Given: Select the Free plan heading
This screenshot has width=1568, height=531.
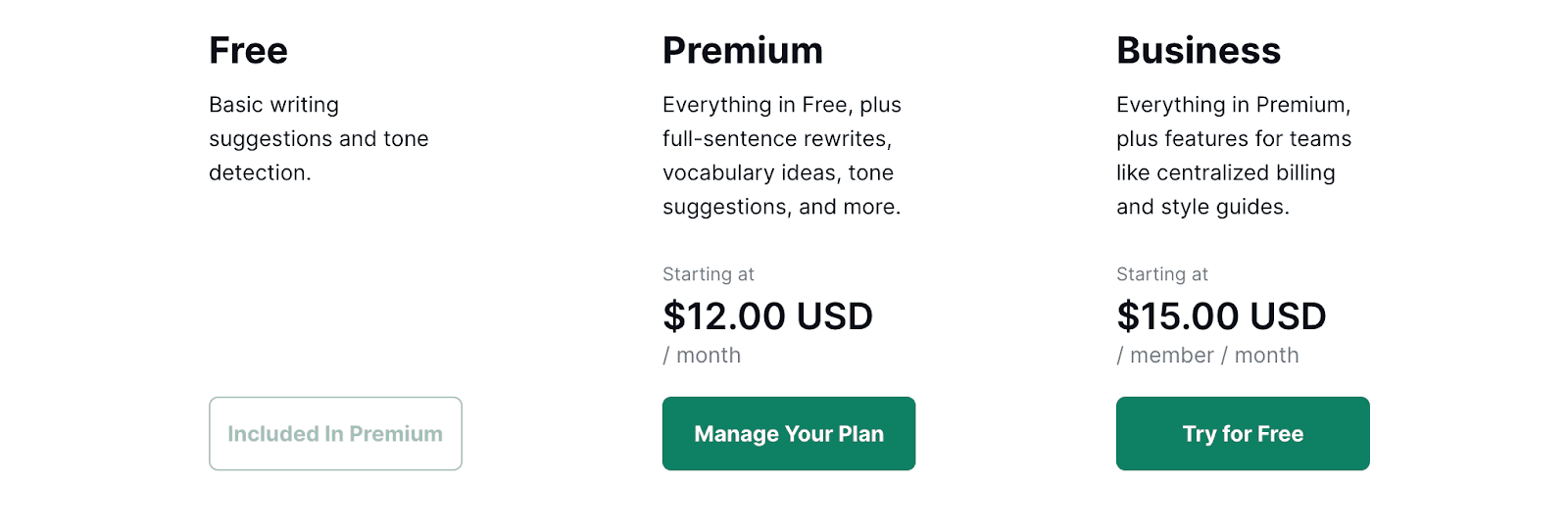Looking at the screenshot, I should (x=248, y=51).
